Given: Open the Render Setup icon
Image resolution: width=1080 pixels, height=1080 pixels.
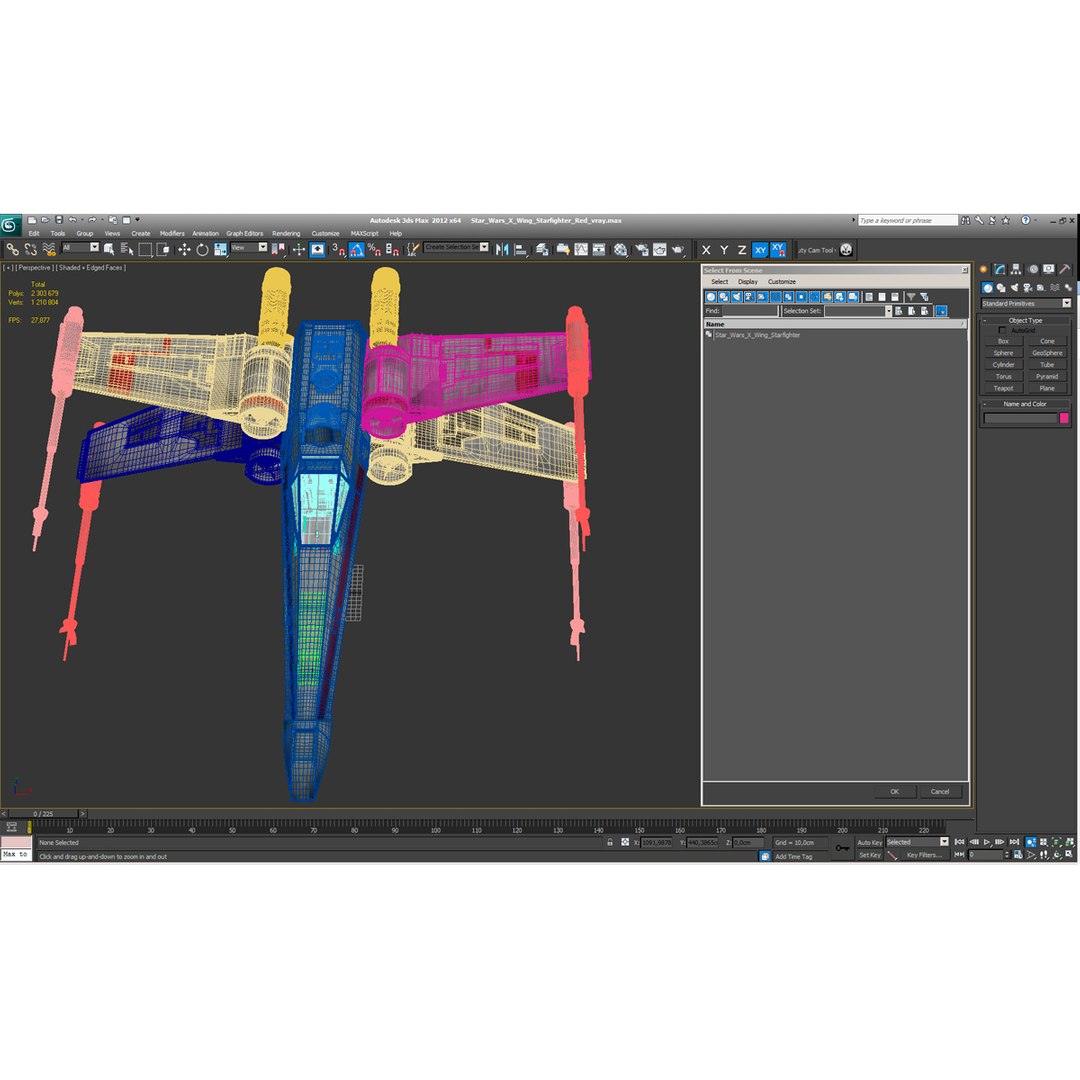Looking at the screenshot, I should point(641,249).
